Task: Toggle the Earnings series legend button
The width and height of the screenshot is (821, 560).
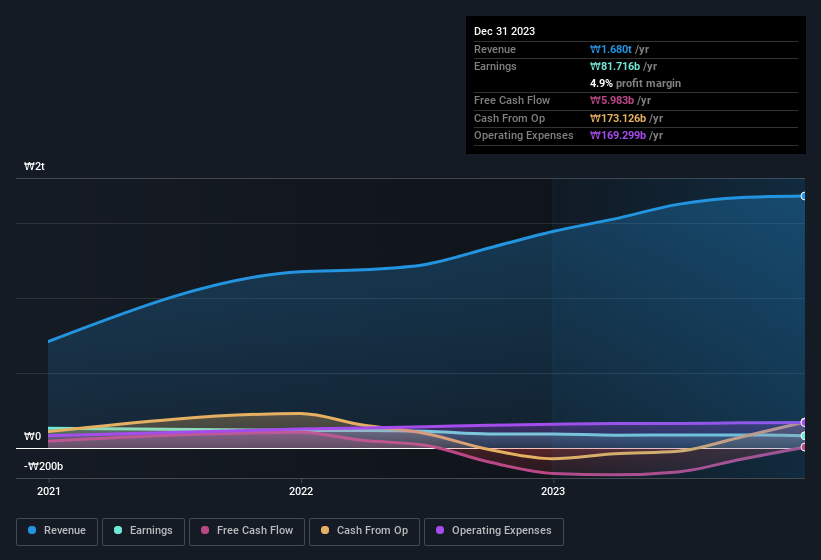Action: [143, 531]
